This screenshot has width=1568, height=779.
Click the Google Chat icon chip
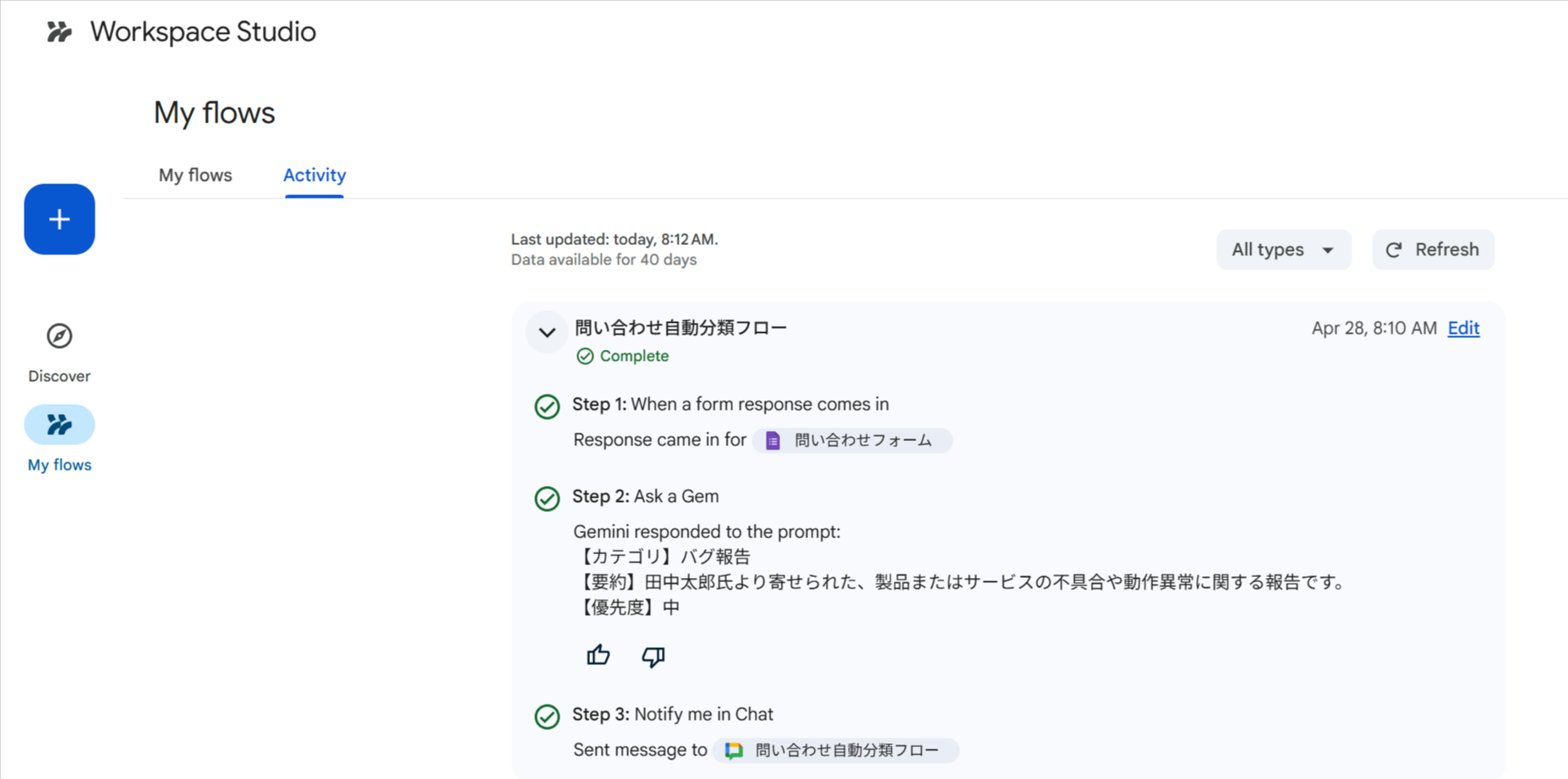(x=734, y=750)
